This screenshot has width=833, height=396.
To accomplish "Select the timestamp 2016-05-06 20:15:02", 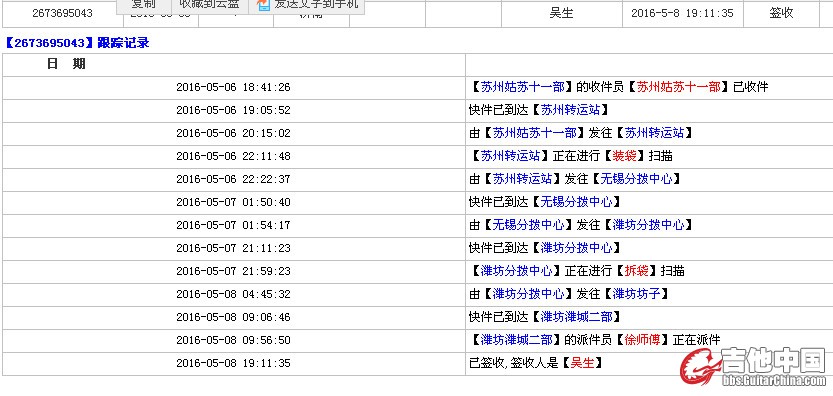I will [233, 133].
